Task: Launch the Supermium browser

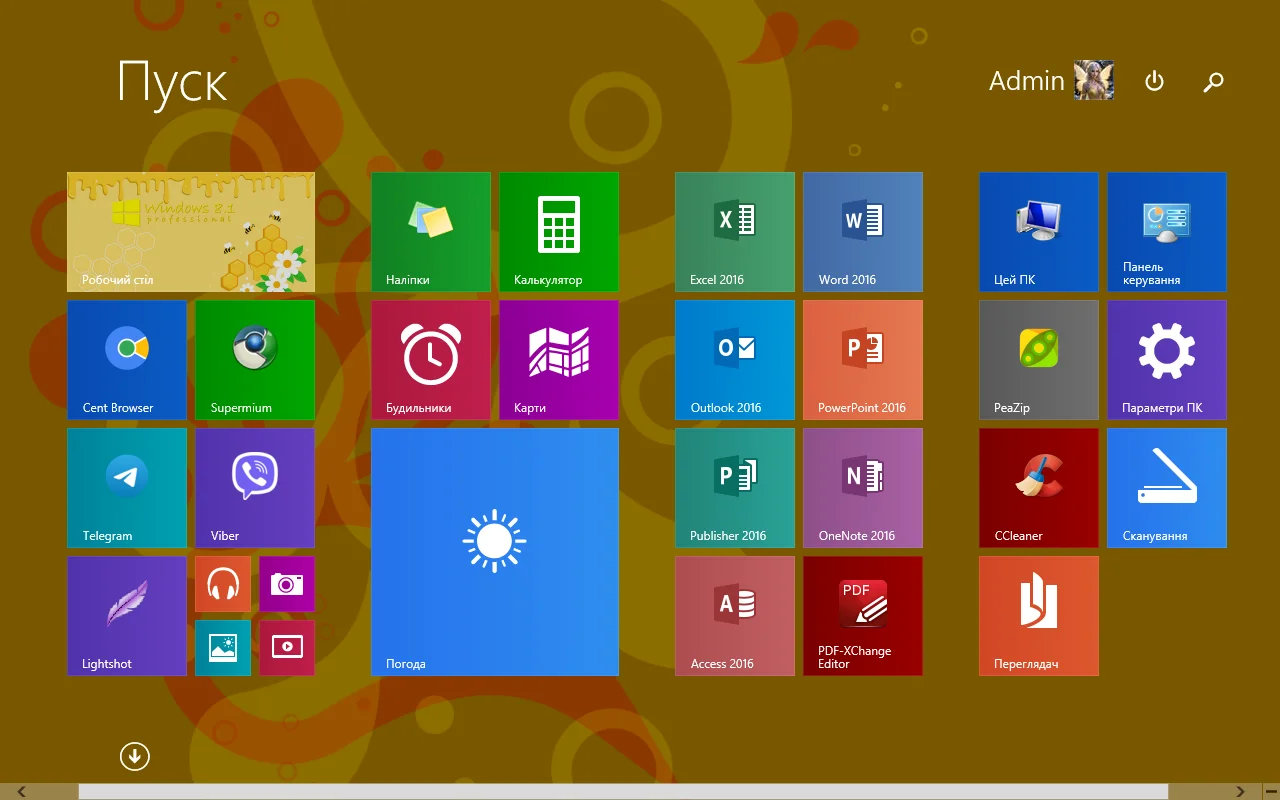Action: click(255, 360)
